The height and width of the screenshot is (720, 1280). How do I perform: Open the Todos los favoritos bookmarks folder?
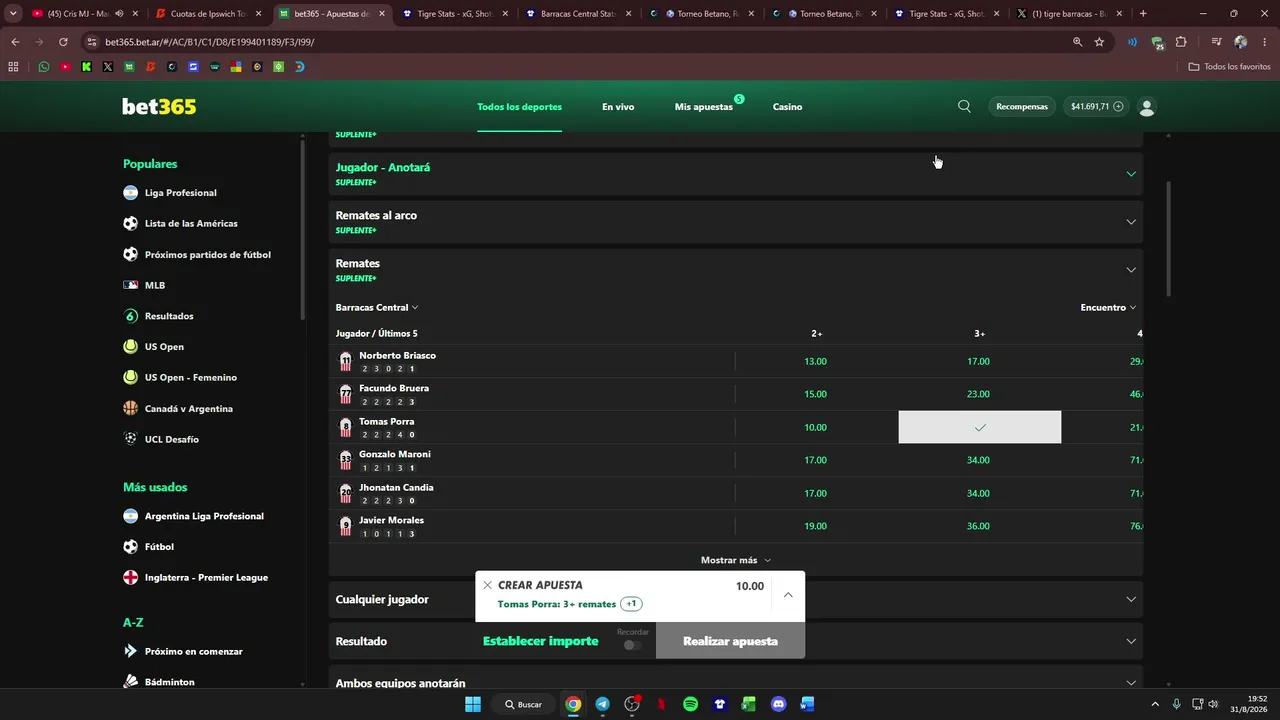pos(1229,67)
